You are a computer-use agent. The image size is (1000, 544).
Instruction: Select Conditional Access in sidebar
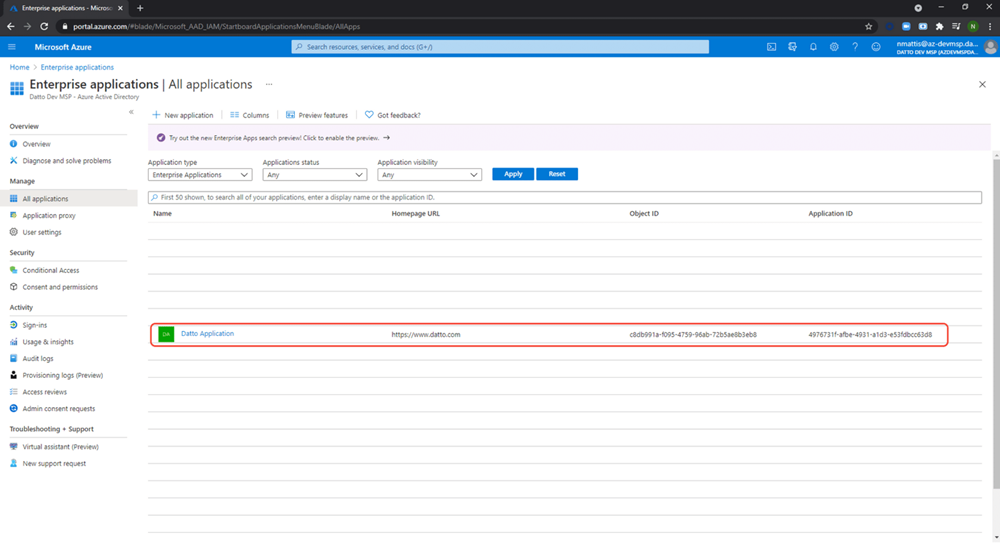[x=51, y=270]
